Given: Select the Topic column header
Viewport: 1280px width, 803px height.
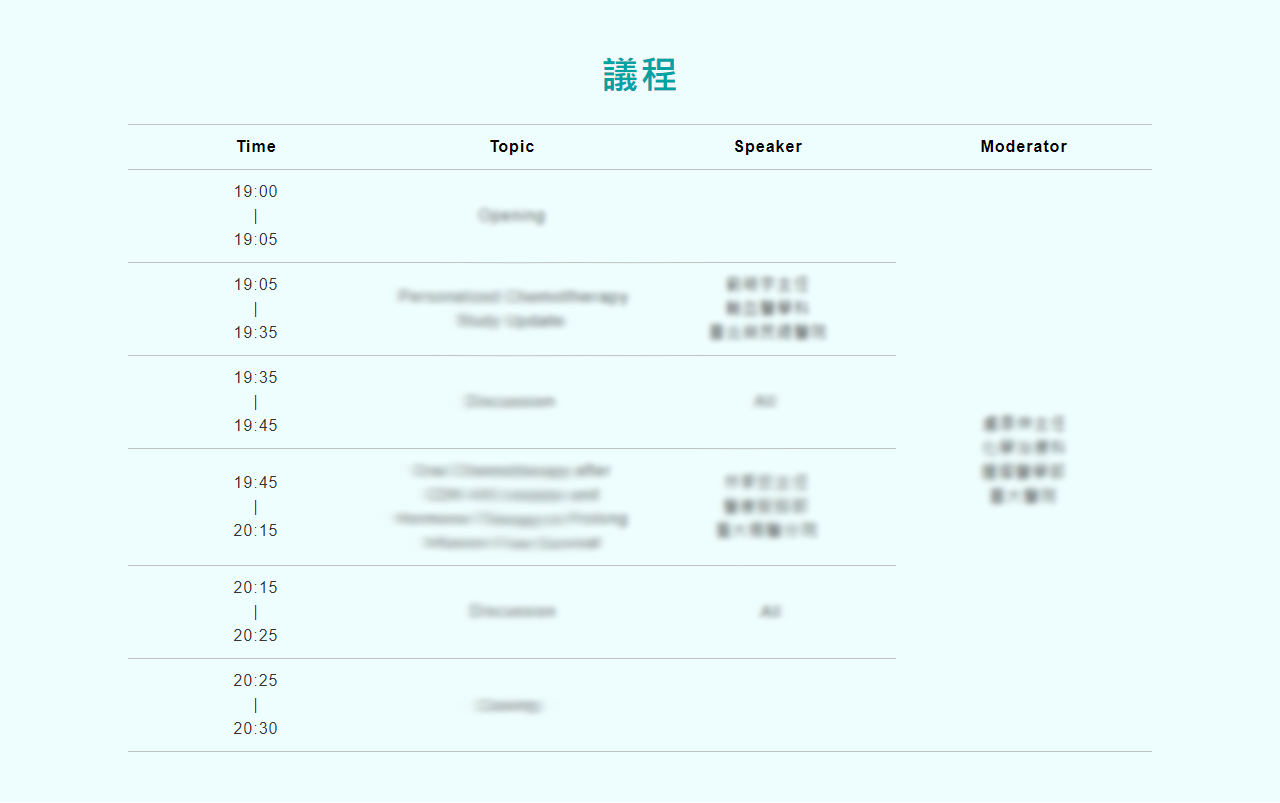Looking at the screenshot, I should click(512, 146).
